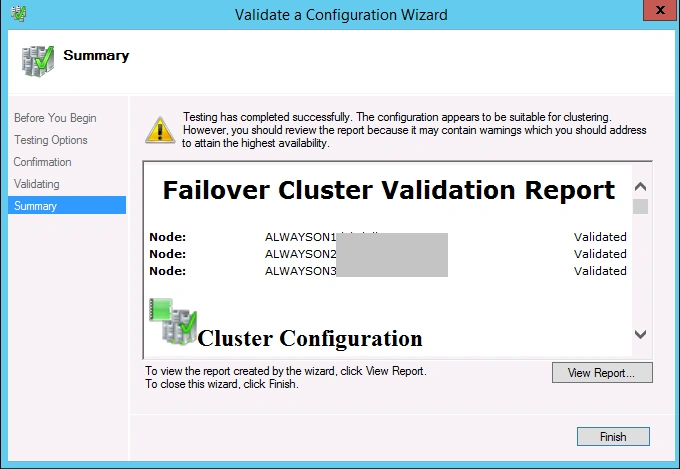Click the Cluster Configuration heading

point(310,338)
